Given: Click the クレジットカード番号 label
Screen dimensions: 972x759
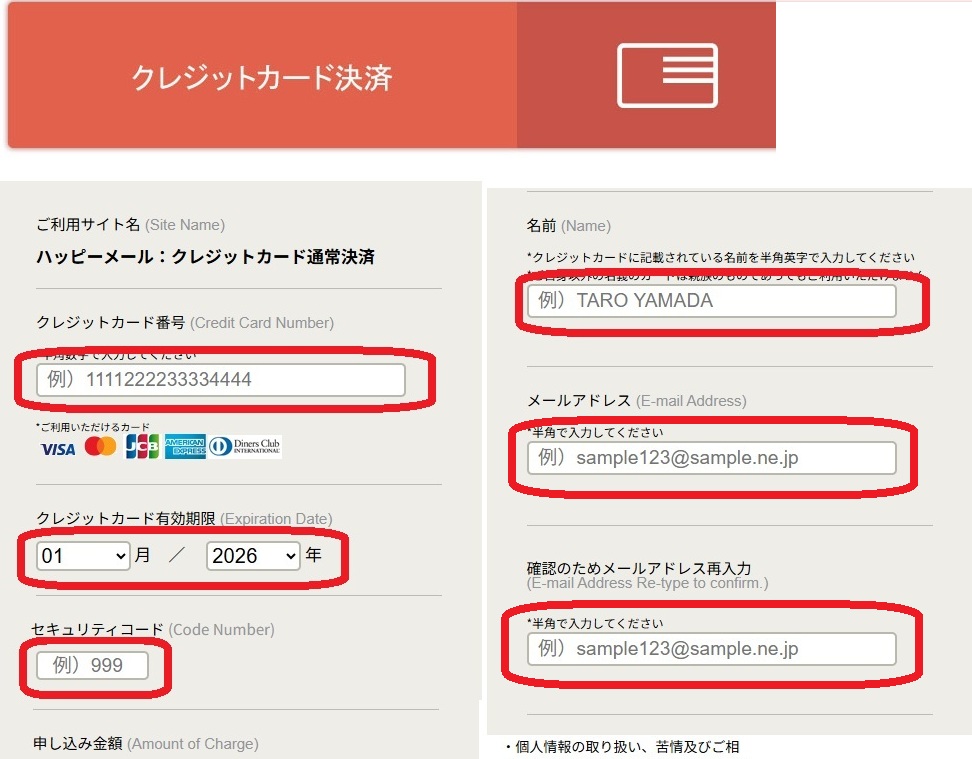Looking at the screenshot, I should point(111,322).
